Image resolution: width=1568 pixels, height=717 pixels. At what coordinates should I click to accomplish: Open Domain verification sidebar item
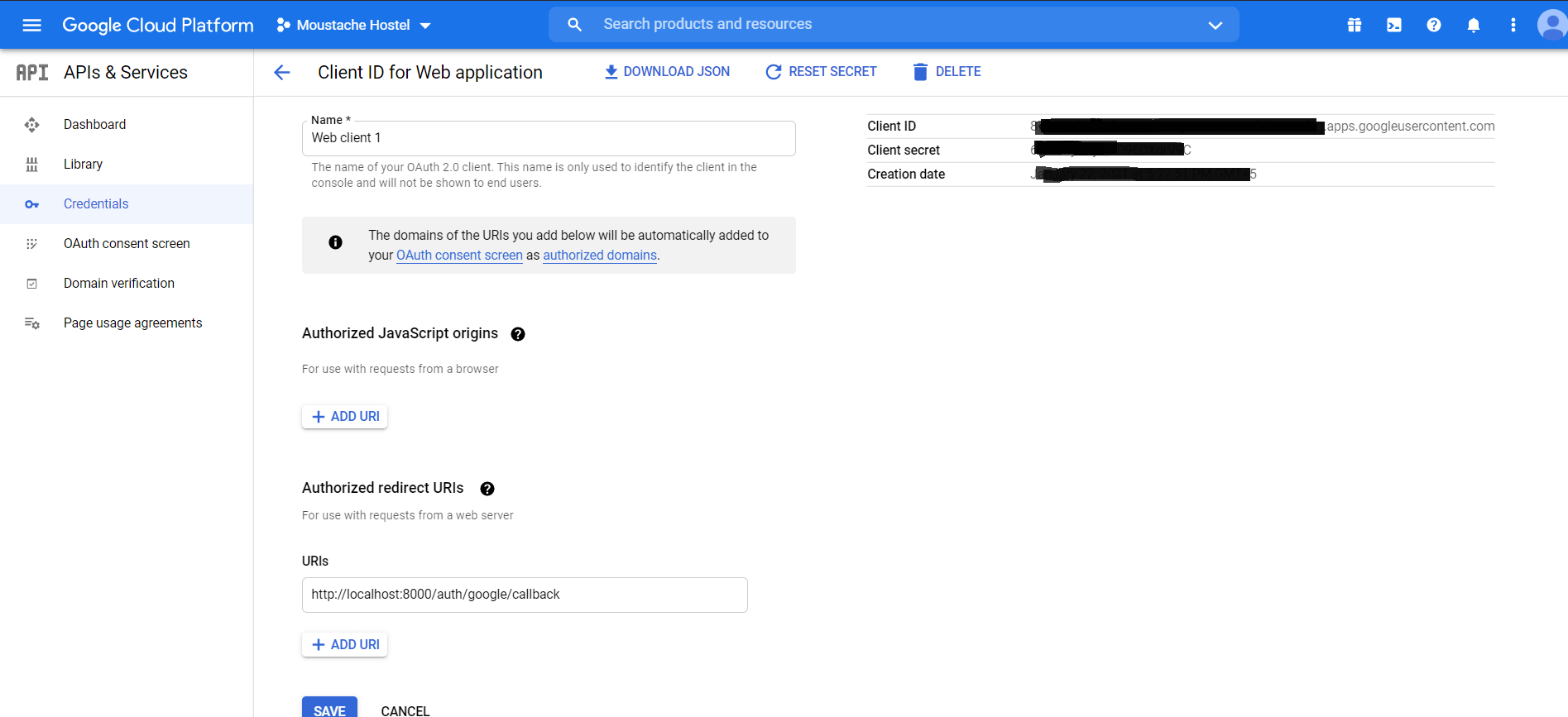127,284
